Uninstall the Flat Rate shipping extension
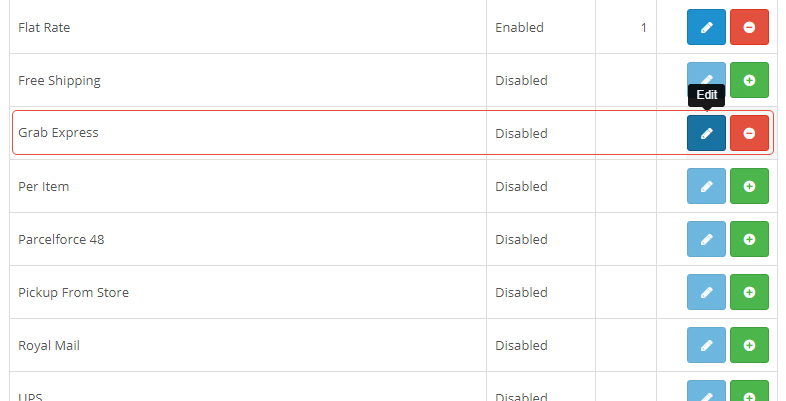 coord(749,27)
